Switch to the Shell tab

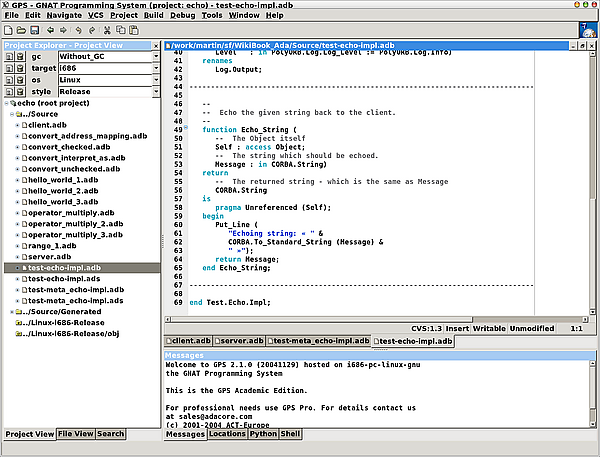pyautogui.click(x=290, y=434)
